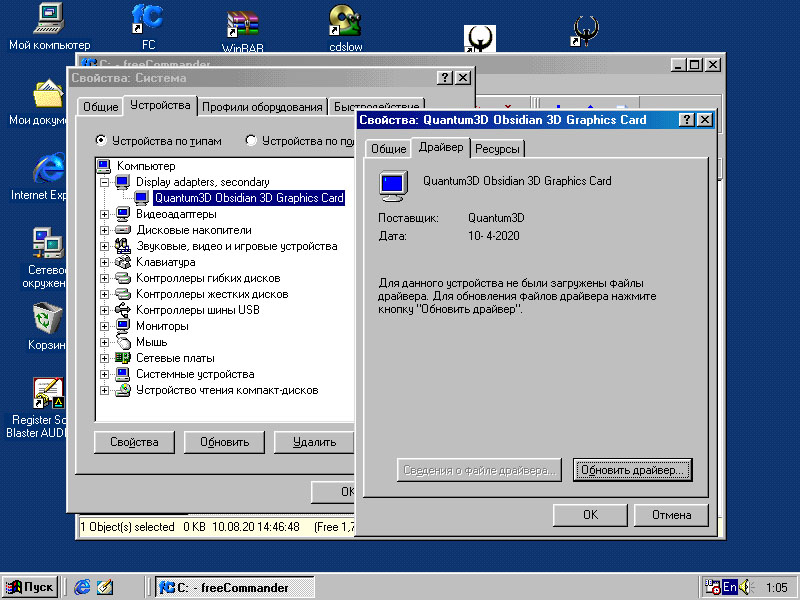Open the Мой компьютер desktop icon
The width and height of the screenshot is (800, 600).
pos(49,18)
